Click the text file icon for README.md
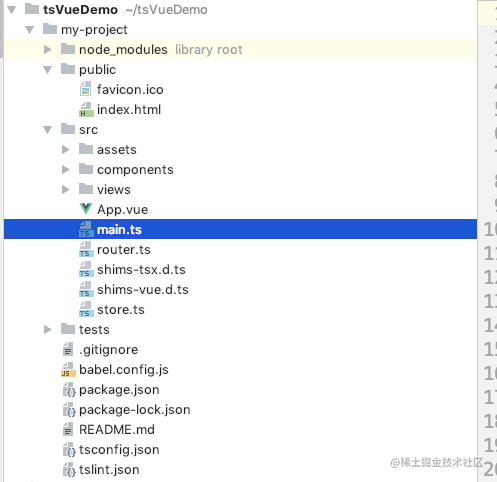 tap(68, 429)
